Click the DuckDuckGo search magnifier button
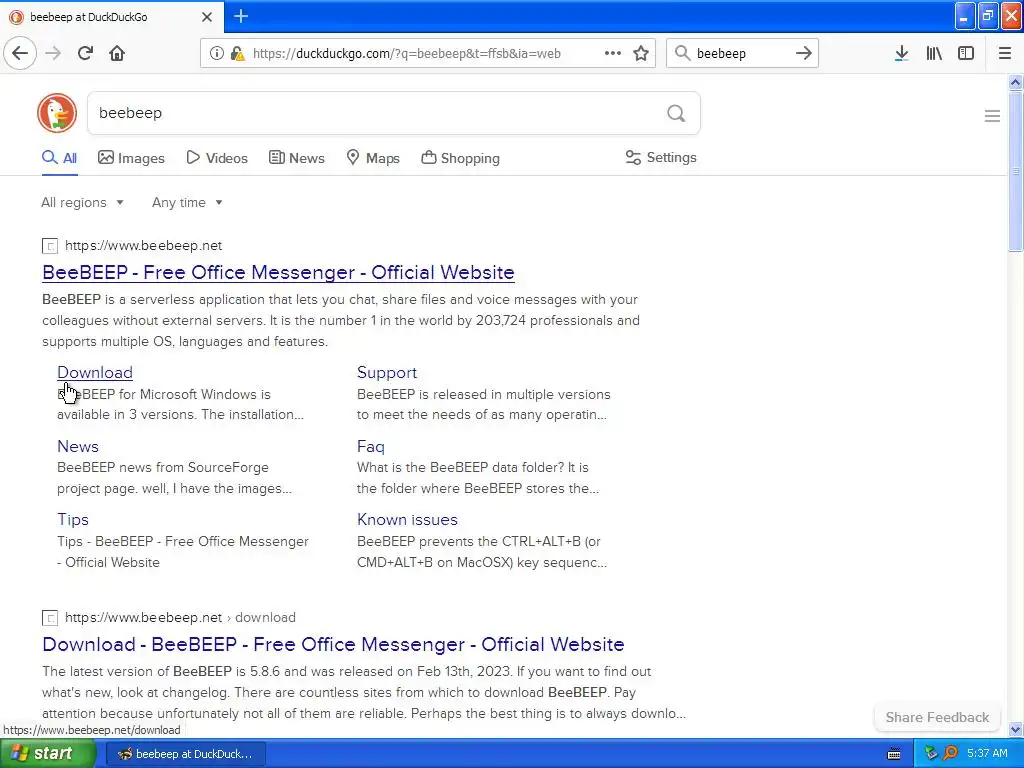The height and width of the screenshot is (768, 1024). tap(676, 113)
